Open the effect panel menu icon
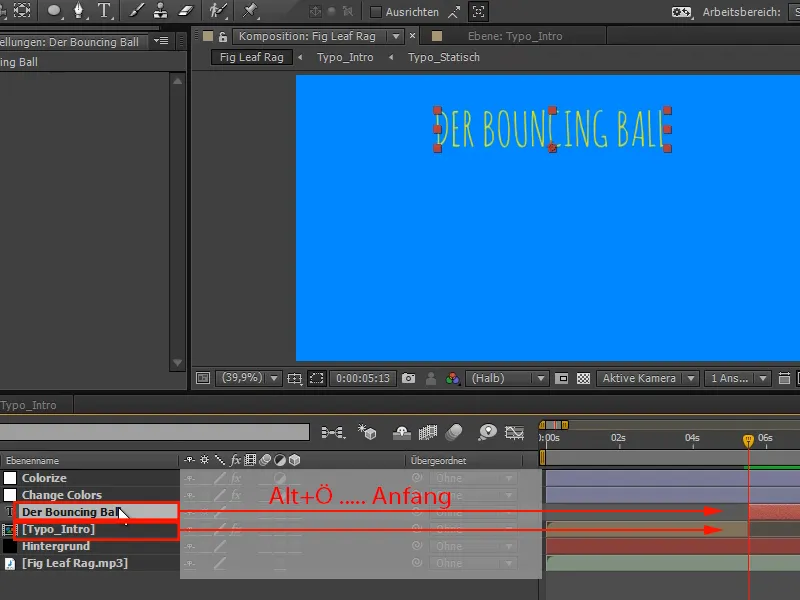The height and width of the screenshot is (600, 800). pos(162,41)
